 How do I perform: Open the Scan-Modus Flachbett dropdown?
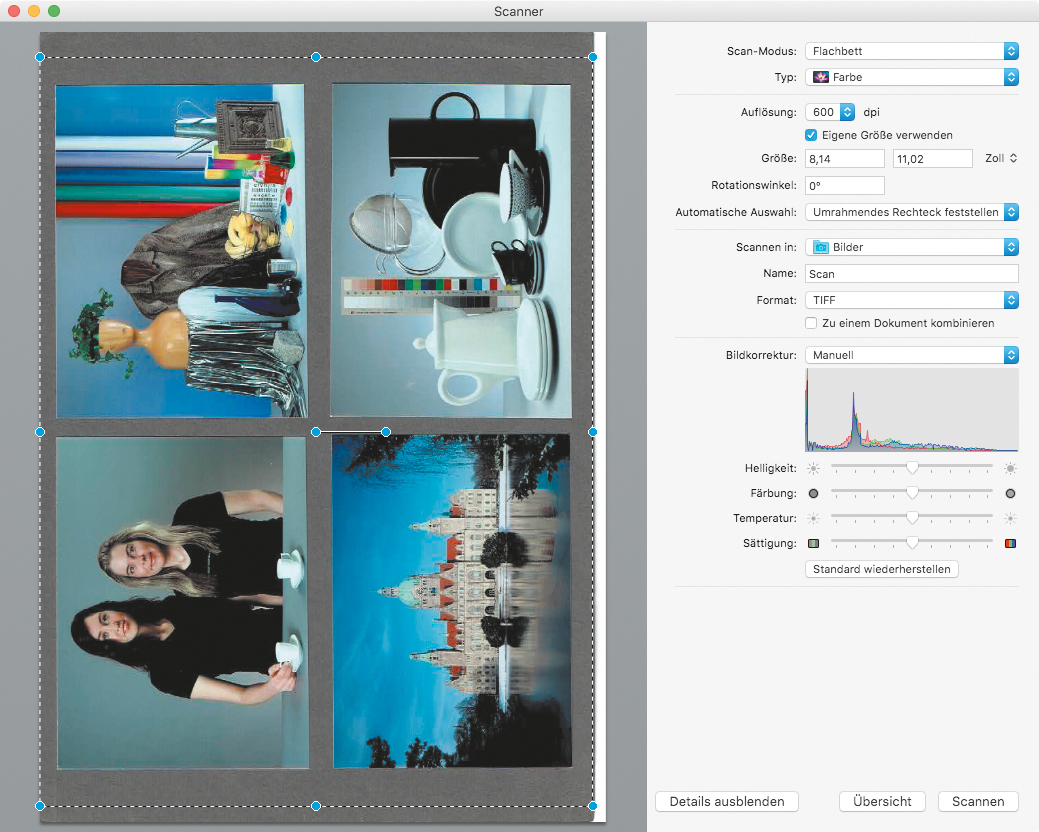tap(911, 51)
